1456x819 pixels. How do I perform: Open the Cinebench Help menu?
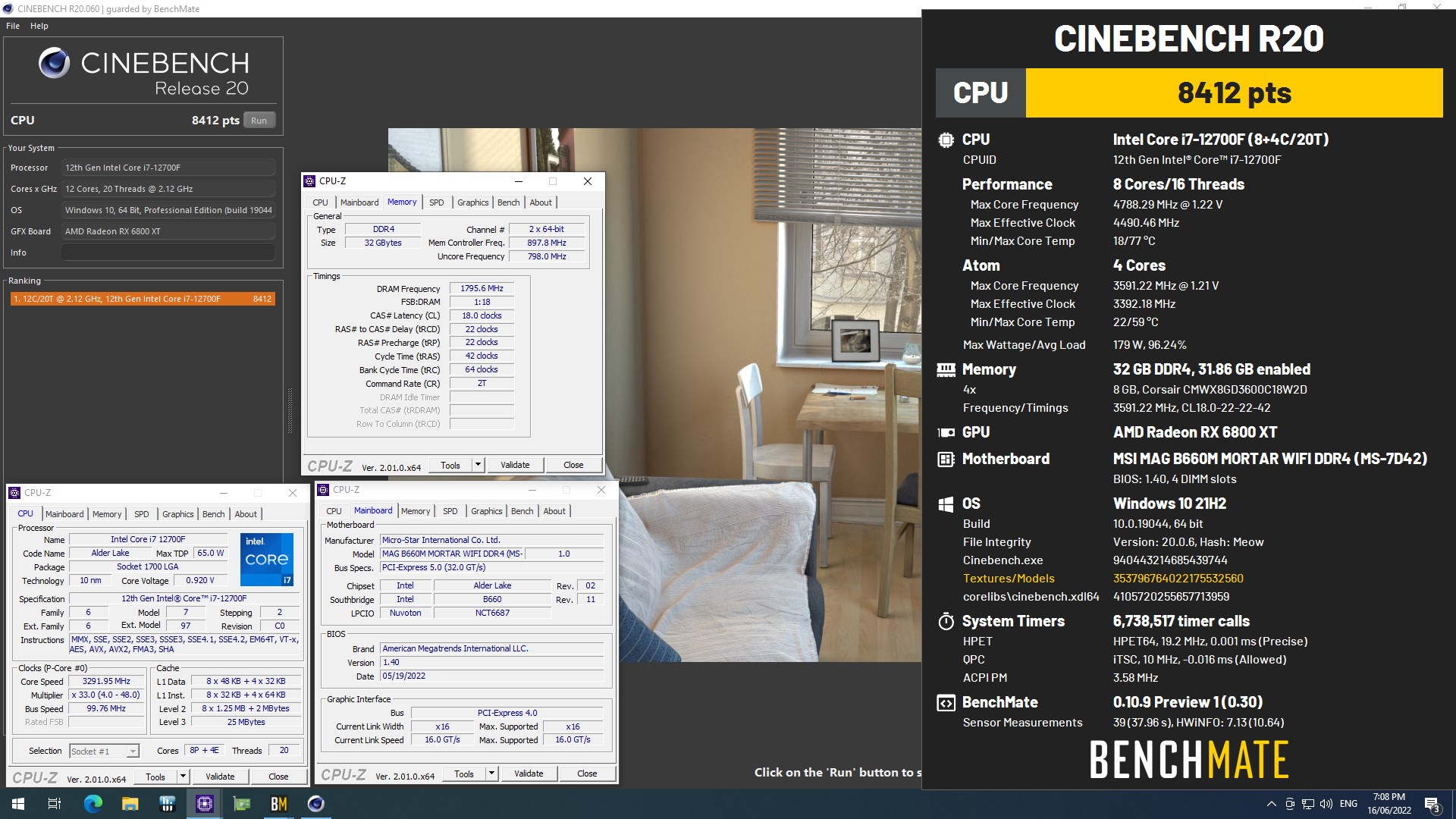click(x=39, y=26)
